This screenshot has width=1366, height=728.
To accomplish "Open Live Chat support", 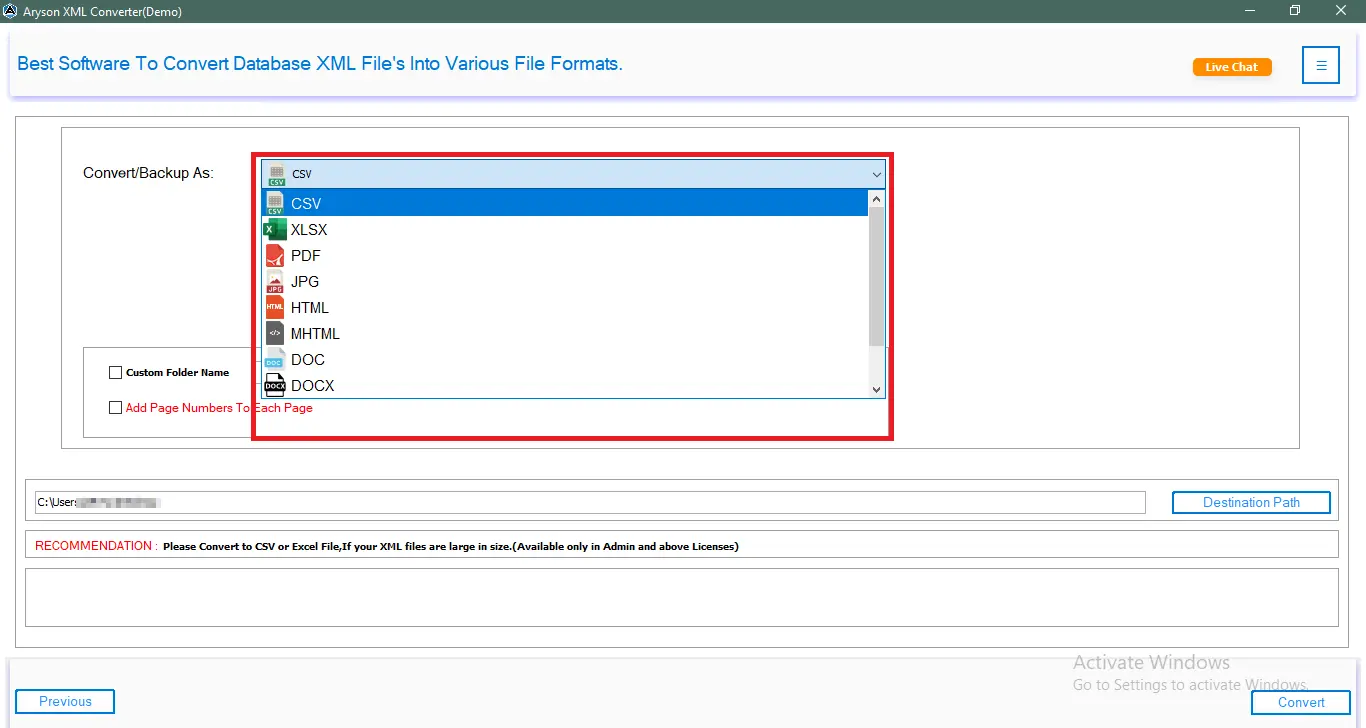I will click(1232, 67).
